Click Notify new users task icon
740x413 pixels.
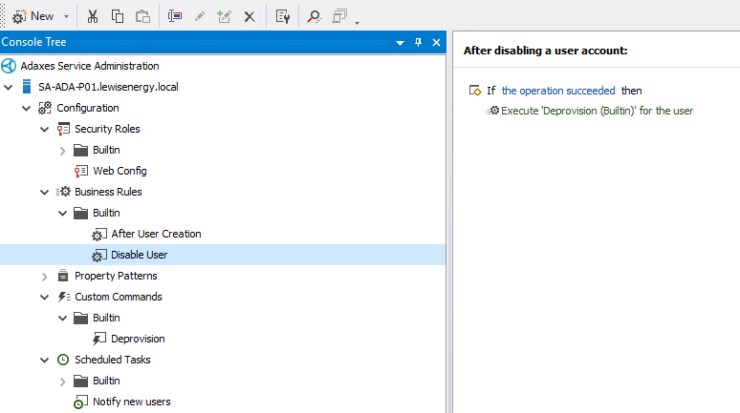click(81, 402)
